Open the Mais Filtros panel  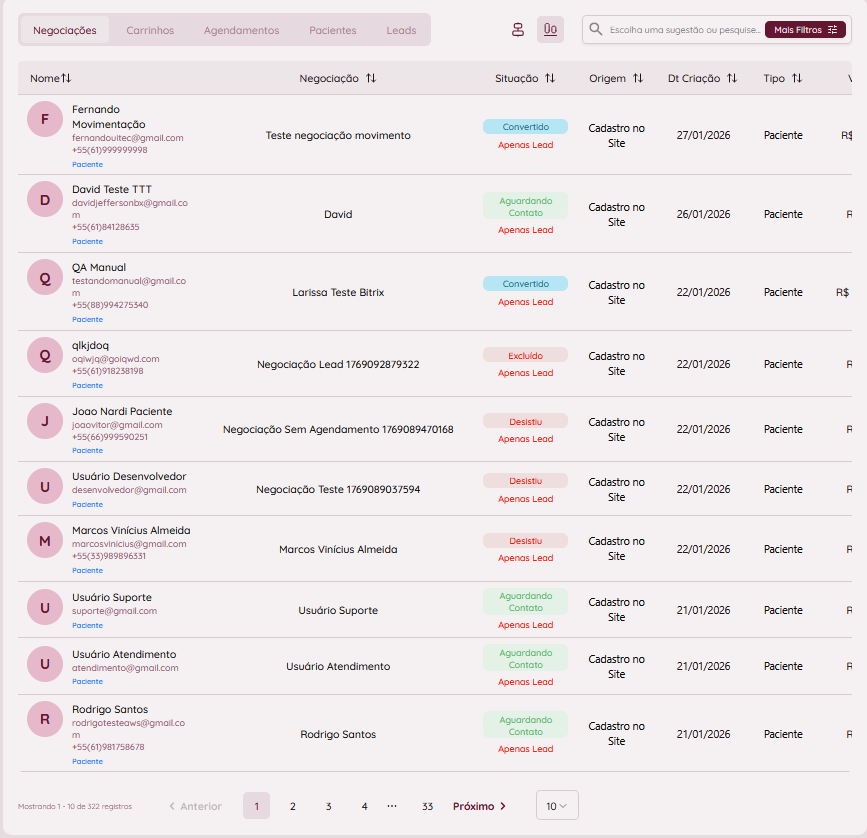[805, 30]
